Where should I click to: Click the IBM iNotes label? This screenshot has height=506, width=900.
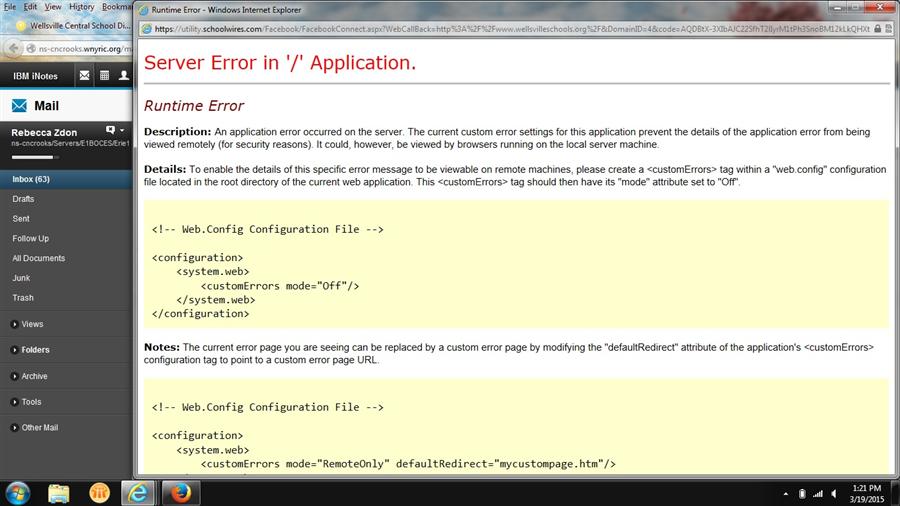(36, 76)
